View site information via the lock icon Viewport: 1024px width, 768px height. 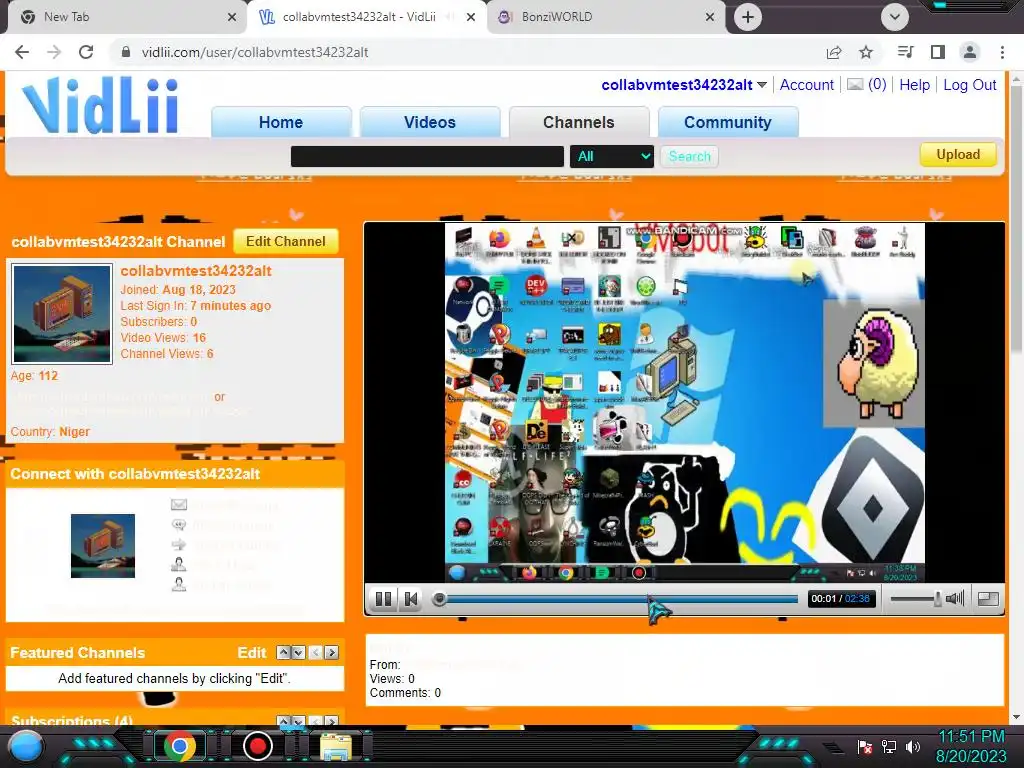click(126, 52)
